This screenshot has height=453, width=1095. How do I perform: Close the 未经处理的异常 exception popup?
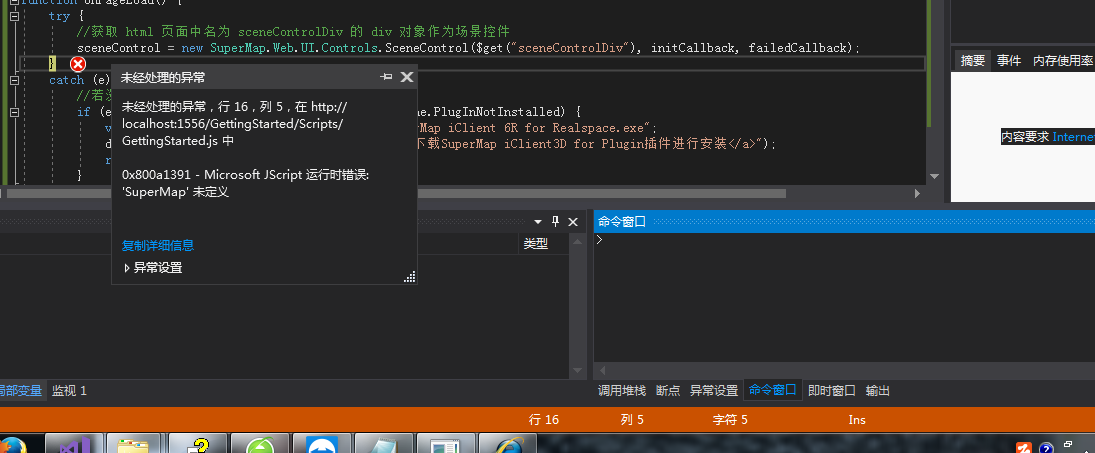point(406,77)
